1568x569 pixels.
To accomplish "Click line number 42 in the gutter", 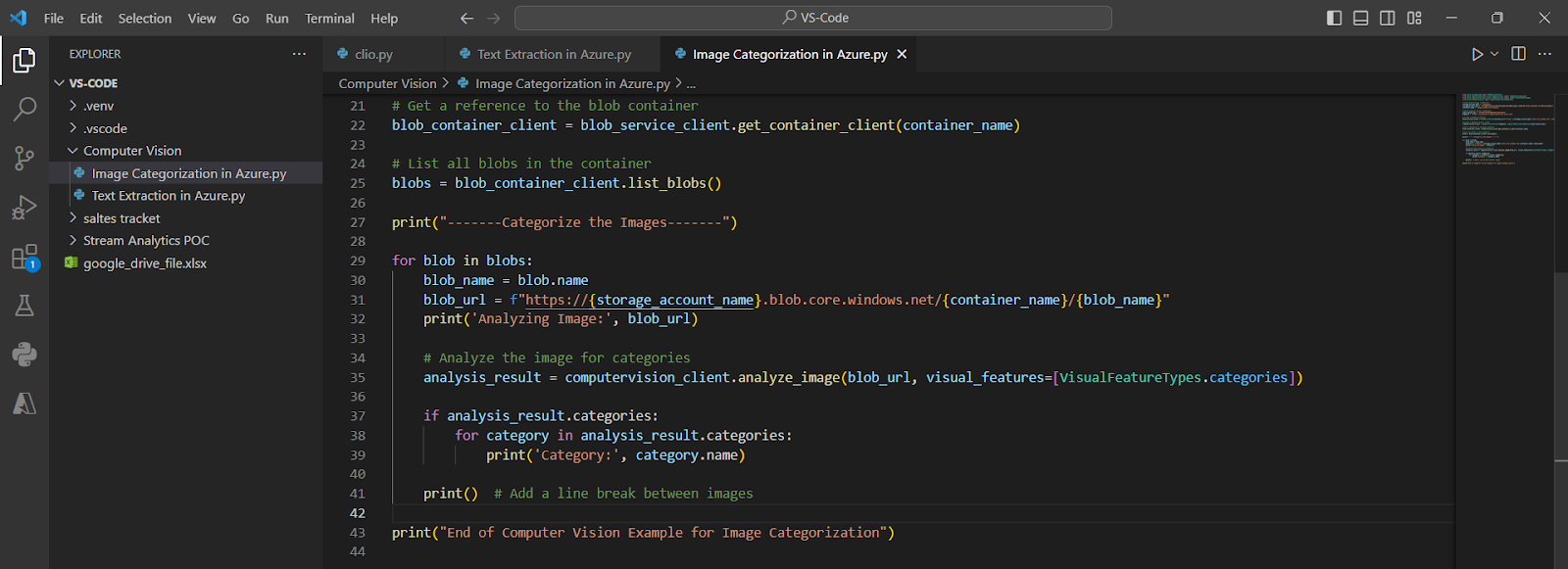I will [357, 513].
